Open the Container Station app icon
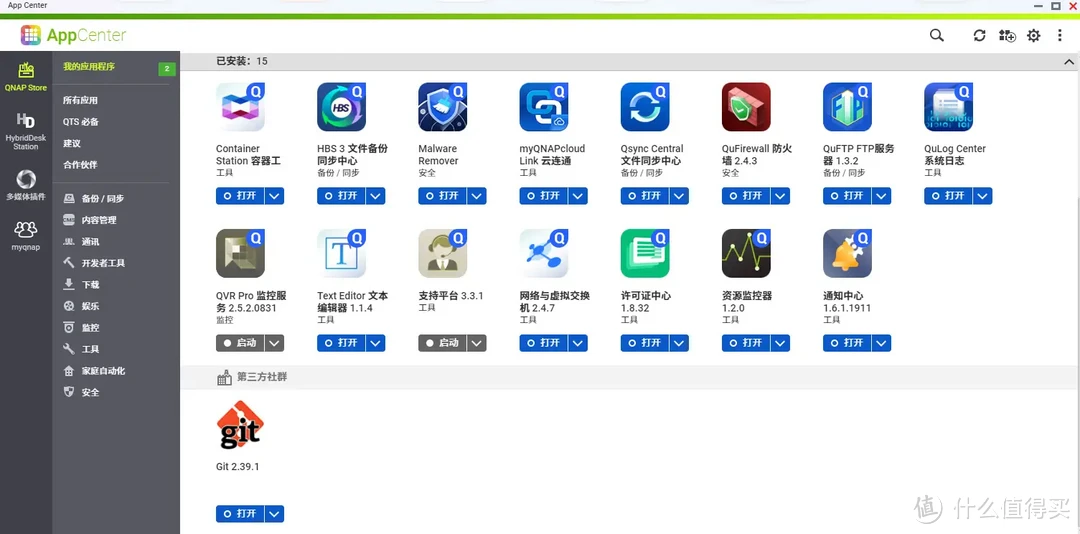 tap(240, 107)
